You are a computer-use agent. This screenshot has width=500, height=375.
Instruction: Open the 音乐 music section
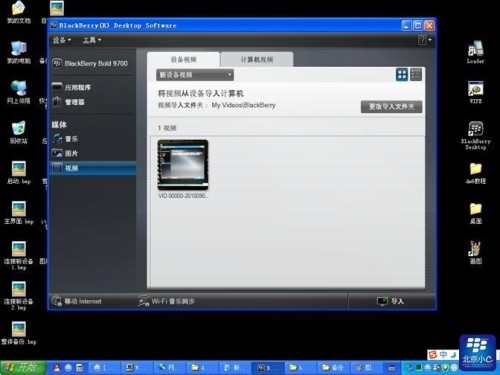point(65,139)
